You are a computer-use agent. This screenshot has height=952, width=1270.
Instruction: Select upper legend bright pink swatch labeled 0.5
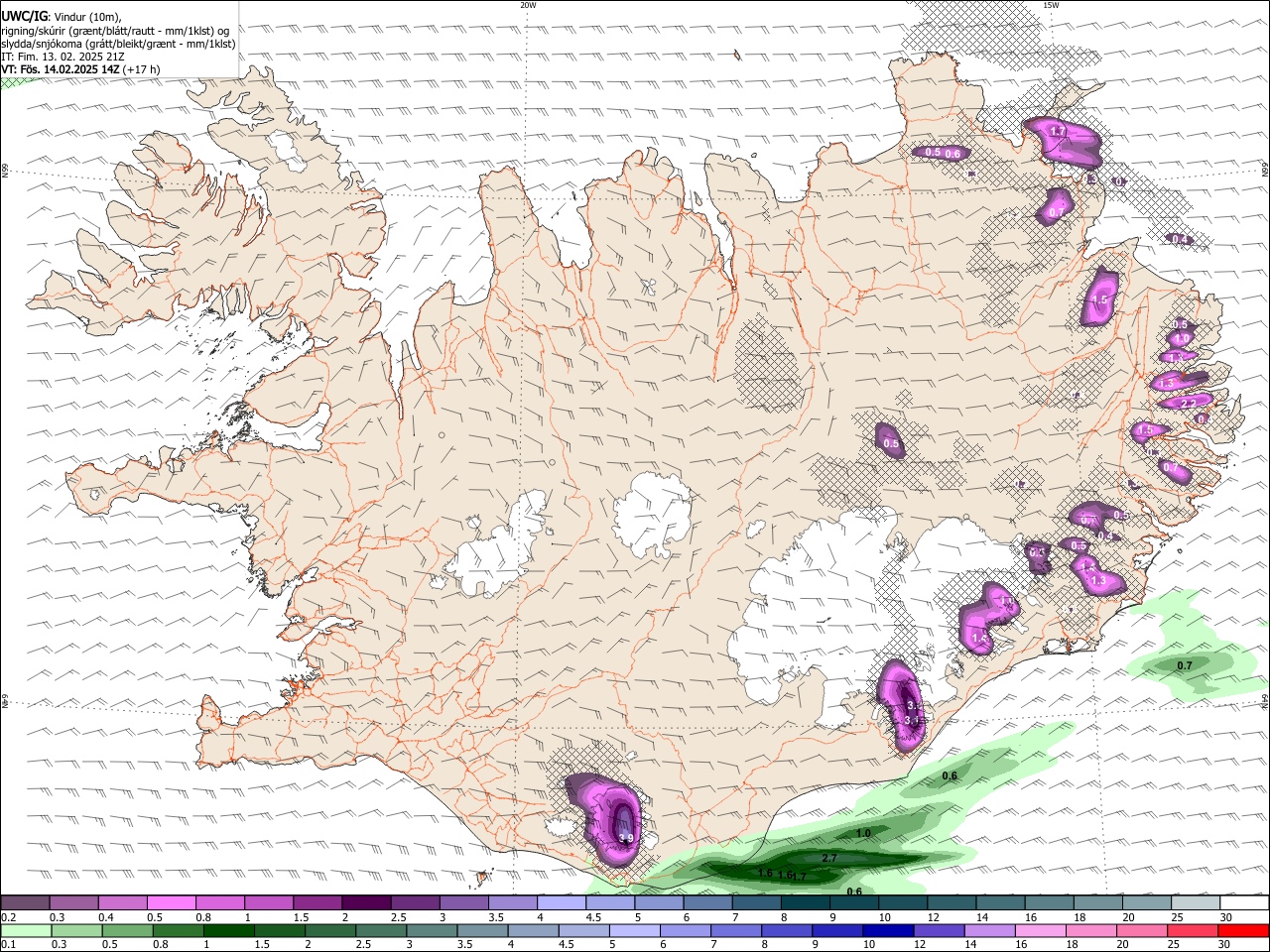click(171, 903)
